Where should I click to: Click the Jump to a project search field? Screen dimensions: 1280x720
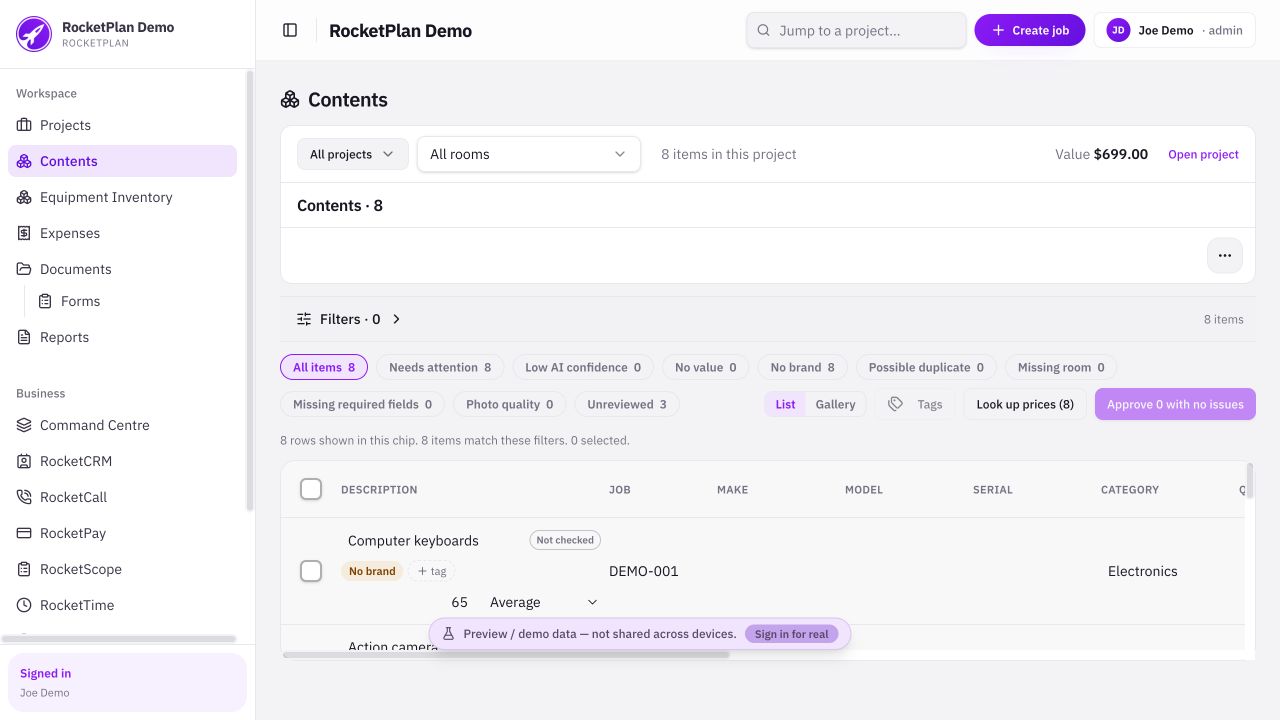[856, 30]
